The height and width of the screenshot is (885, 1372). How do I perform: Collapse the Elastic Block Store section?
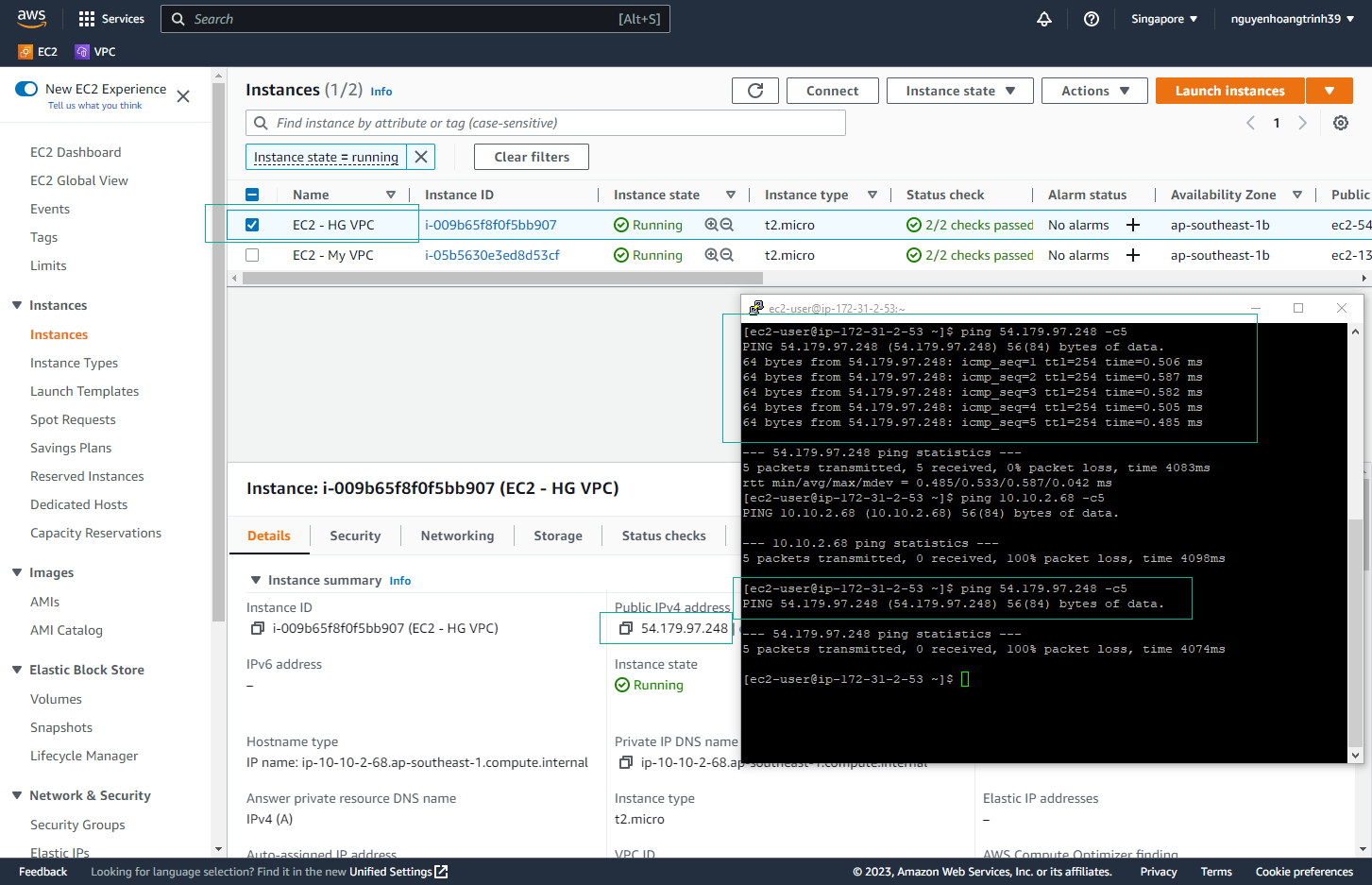click(17, 670)
